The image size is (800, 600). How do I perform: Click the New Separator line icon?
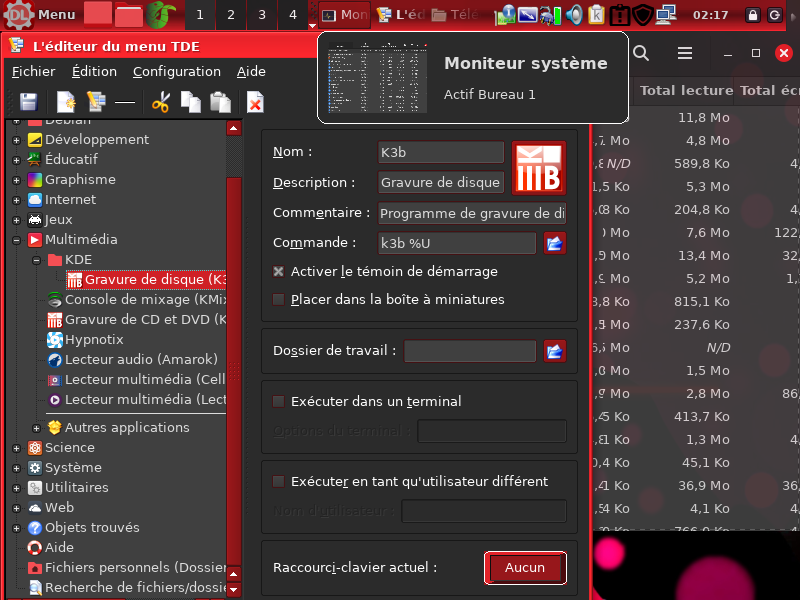coord(125,102)
